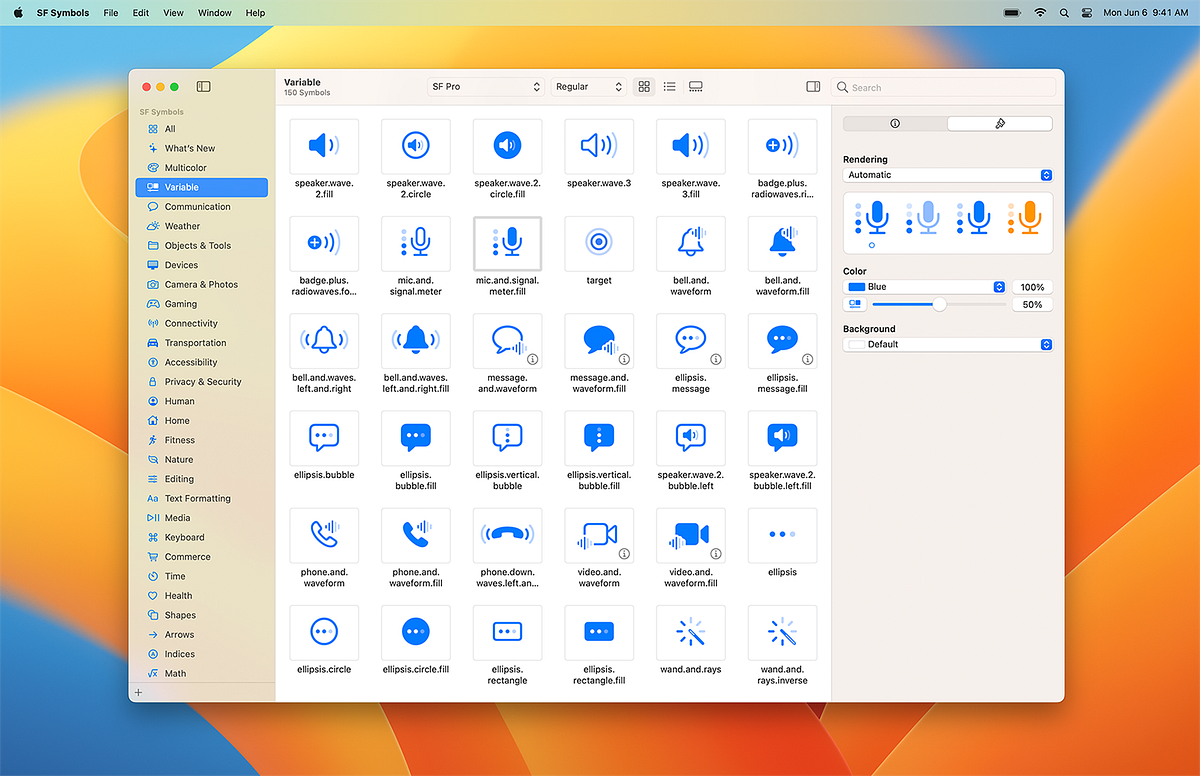
Task: Select the speaker.wave.2.fill symbol
Action: (x=323, y=146)
